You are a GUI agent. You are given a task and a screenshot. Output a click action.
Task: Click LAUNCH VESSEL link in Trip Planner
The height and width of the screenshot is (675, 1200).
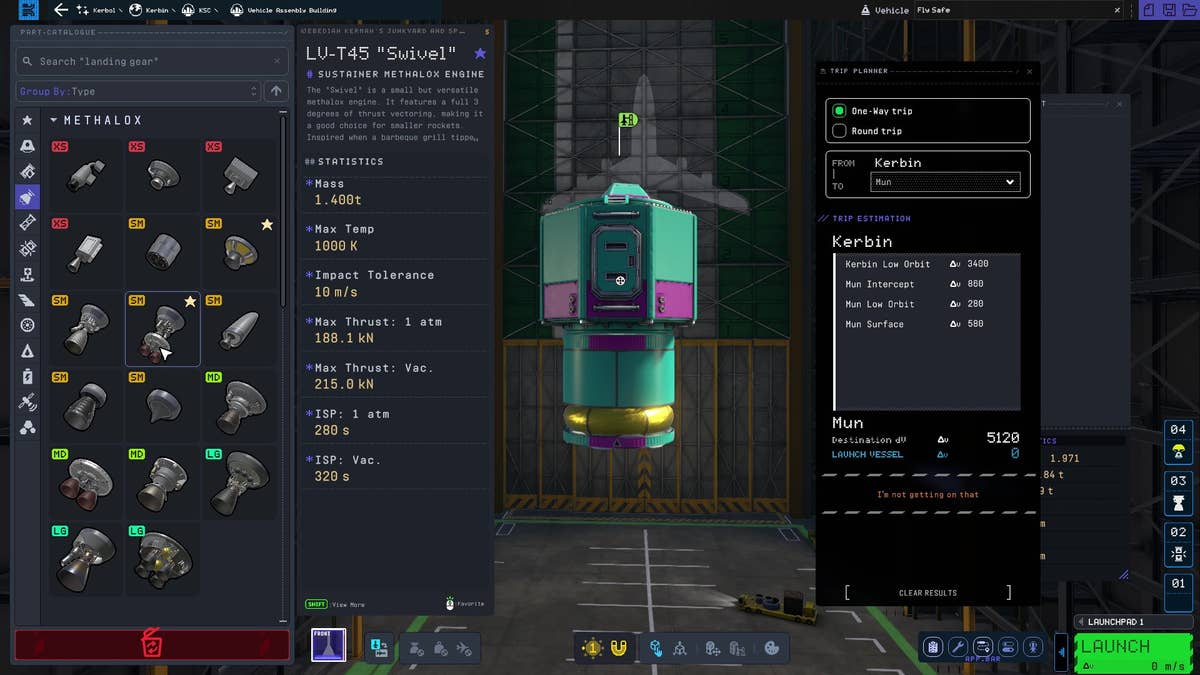(x=867, y=454)
